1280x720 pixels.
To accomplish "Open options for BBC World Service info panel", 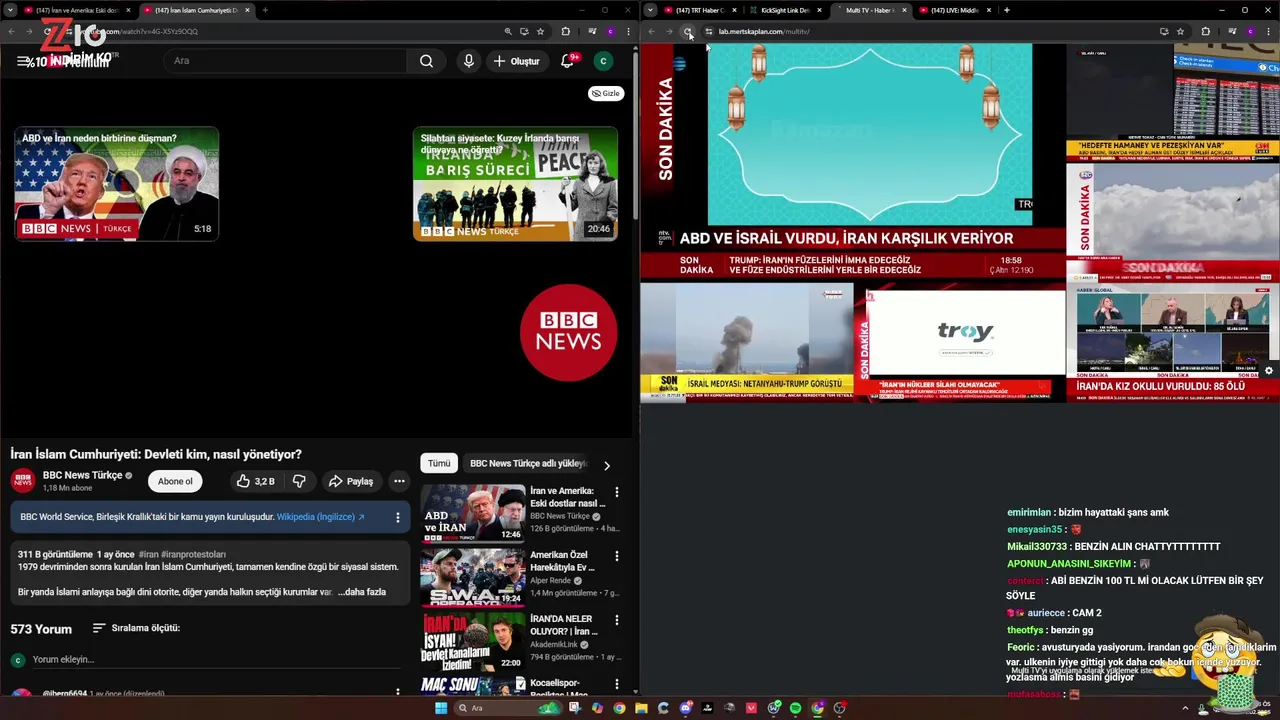I will [x=397, y=517].
